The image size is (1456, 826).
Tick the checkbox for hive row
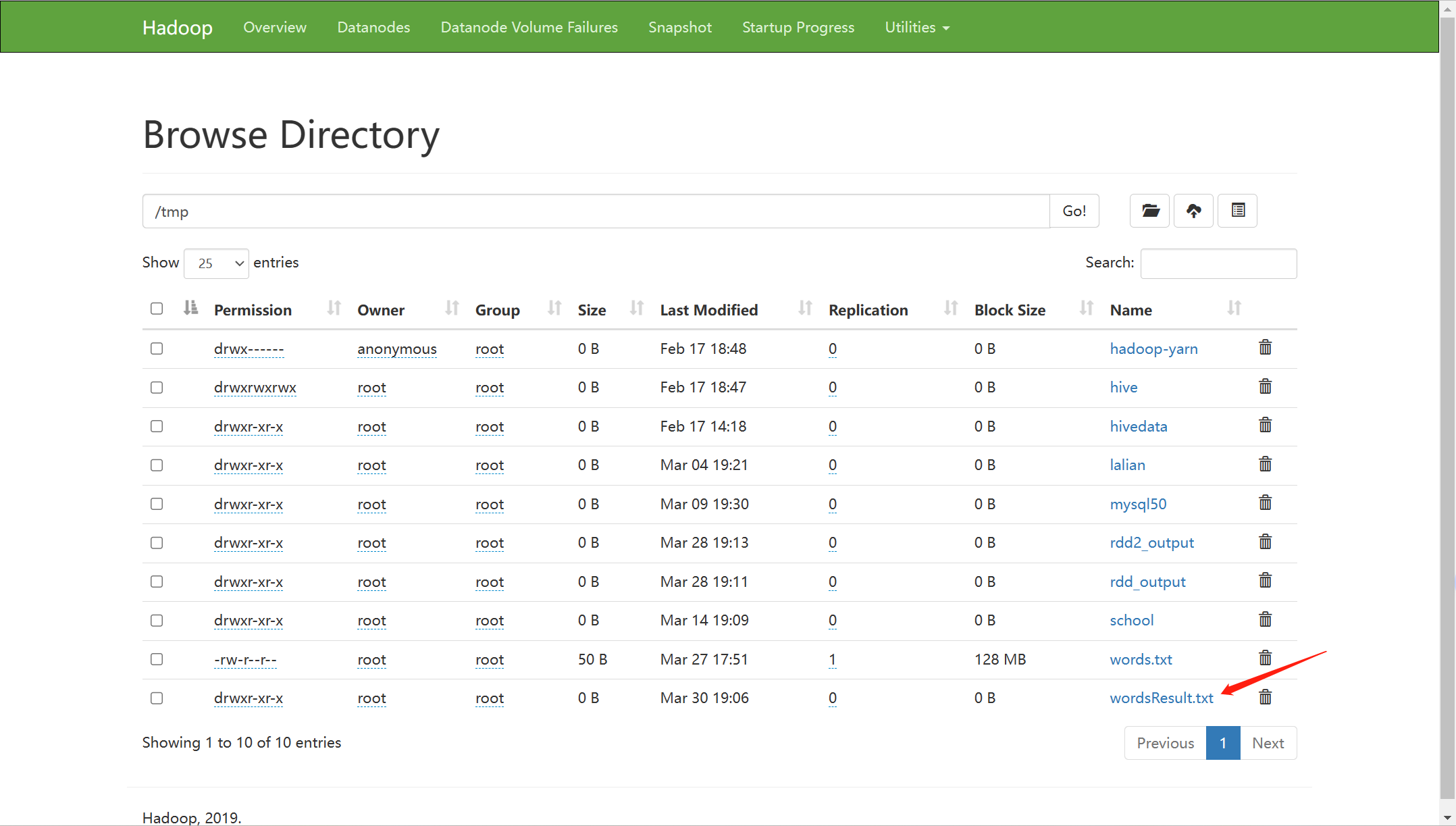coord(157,388)
